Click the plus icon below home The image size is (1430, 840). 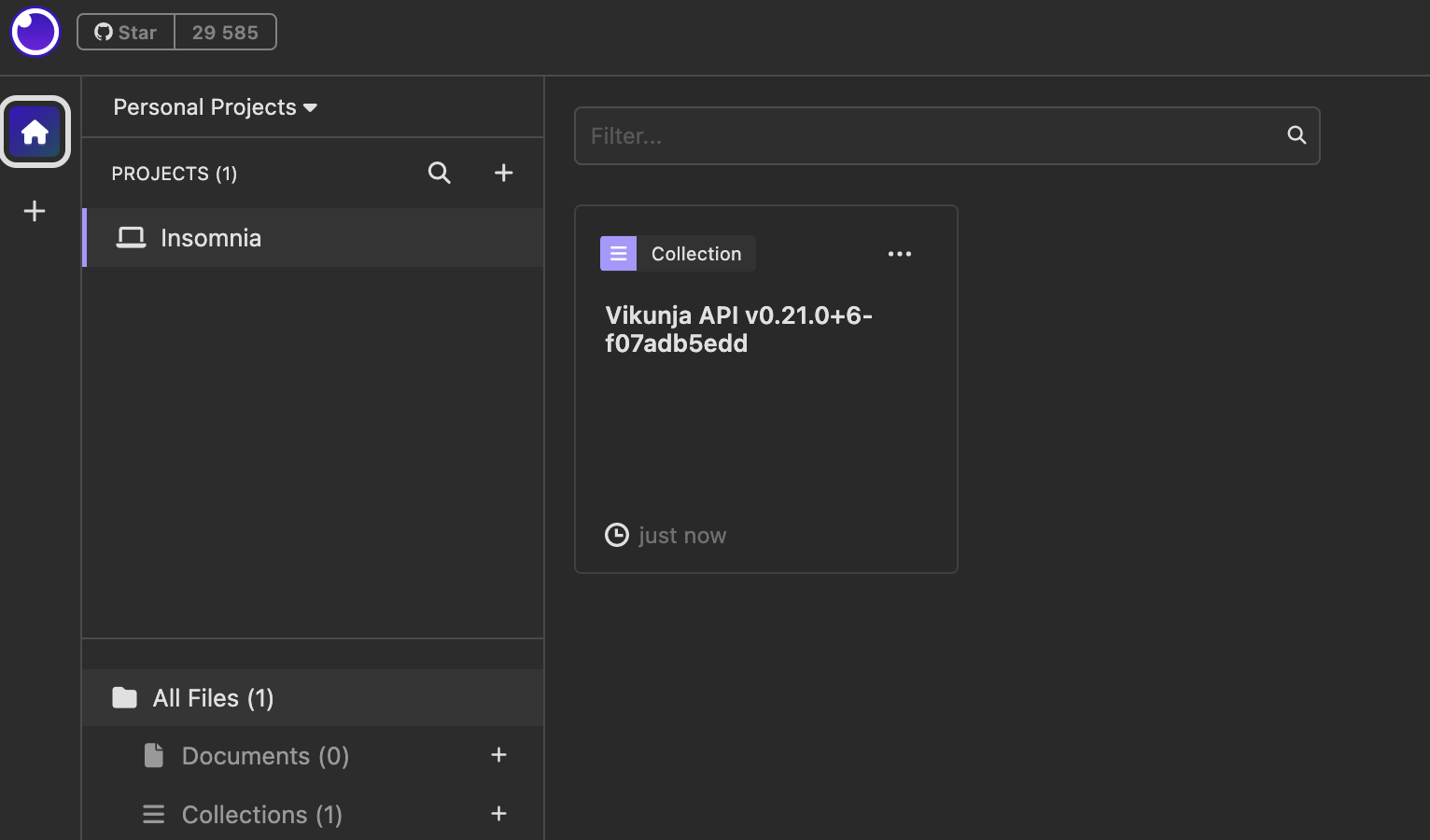(x=35, y=211)
